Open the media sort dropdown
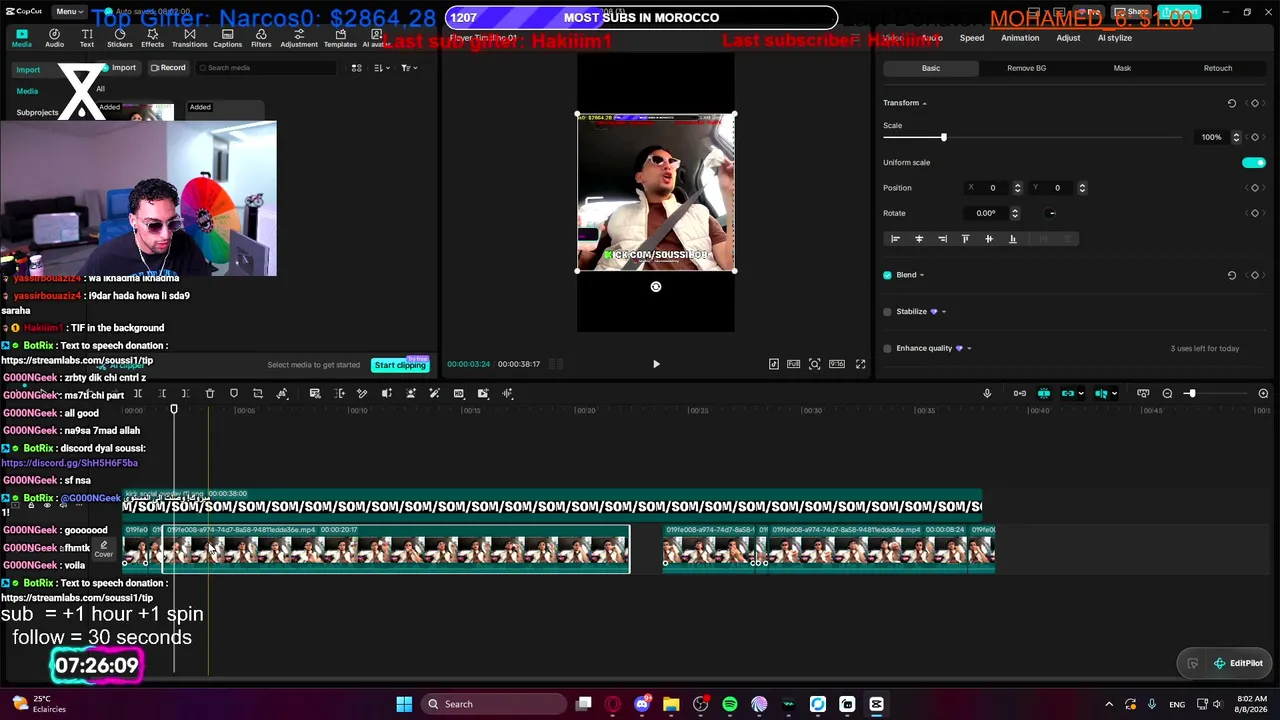The width and height of the screenshot is (1280, 720). point(382,68)
